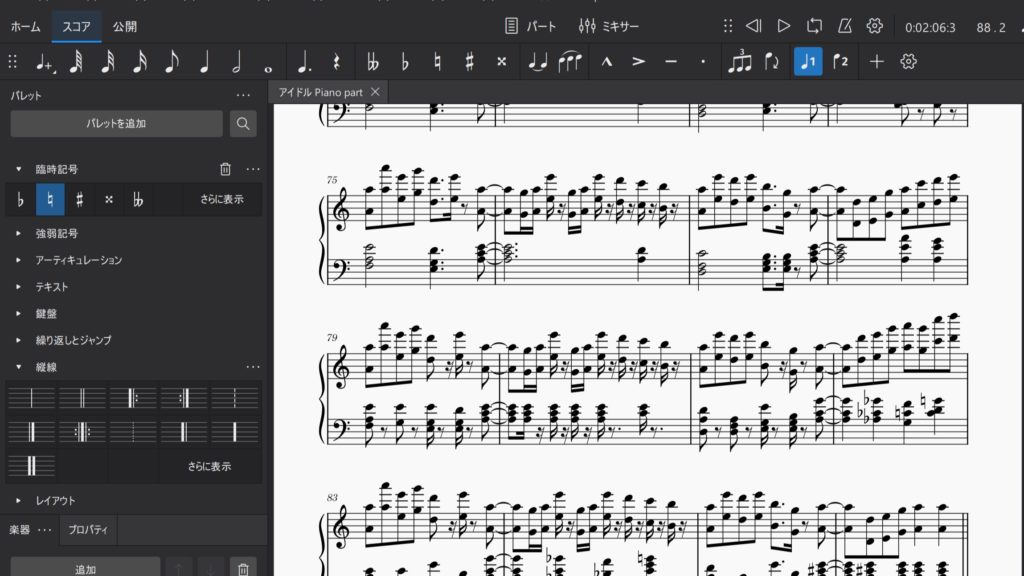Viewport: 1024px width, 576px height.
Task: Add a slur to the notes
Action: click(569, 61)
